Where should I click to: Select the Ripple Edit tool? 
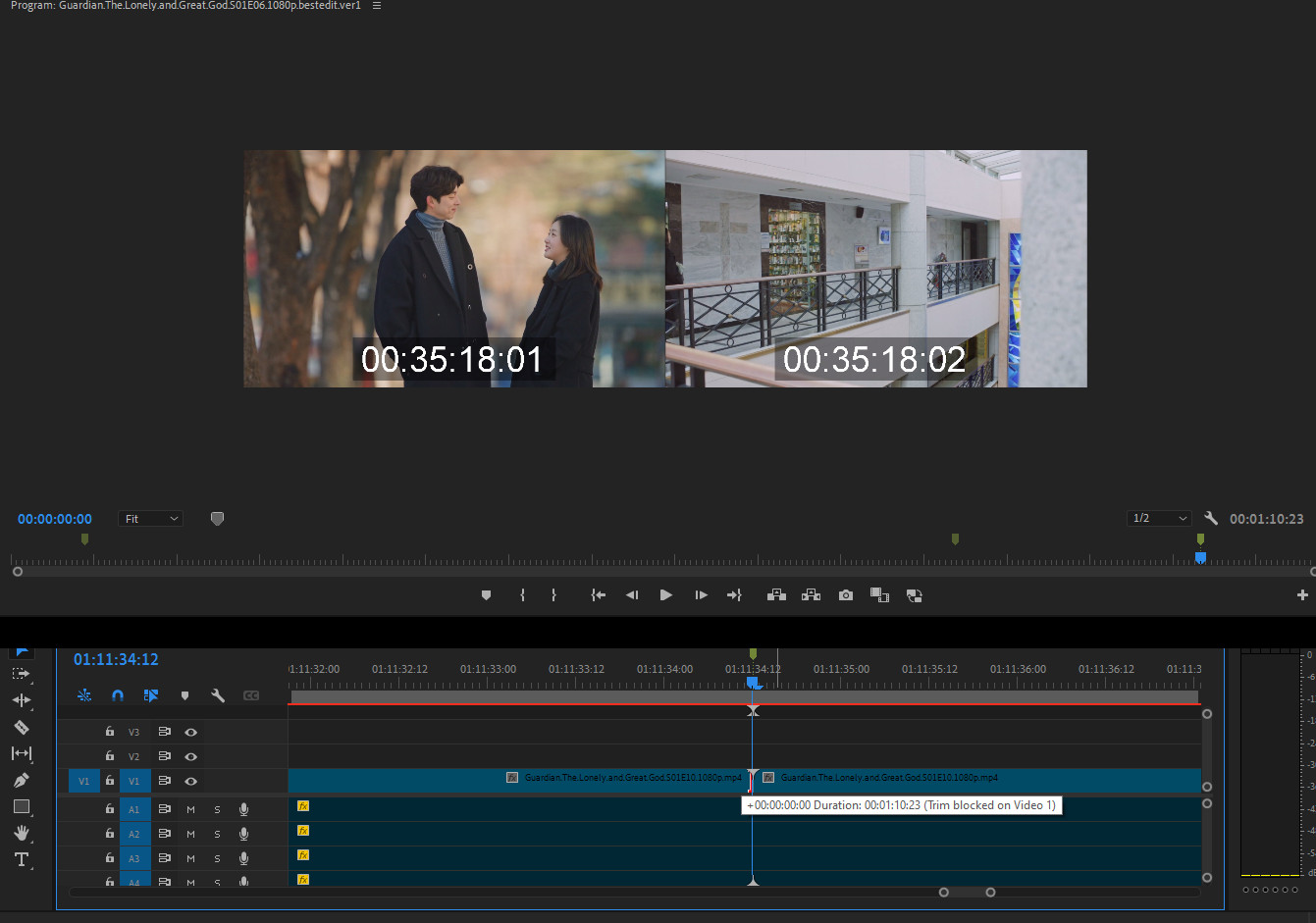click(21, 700)
